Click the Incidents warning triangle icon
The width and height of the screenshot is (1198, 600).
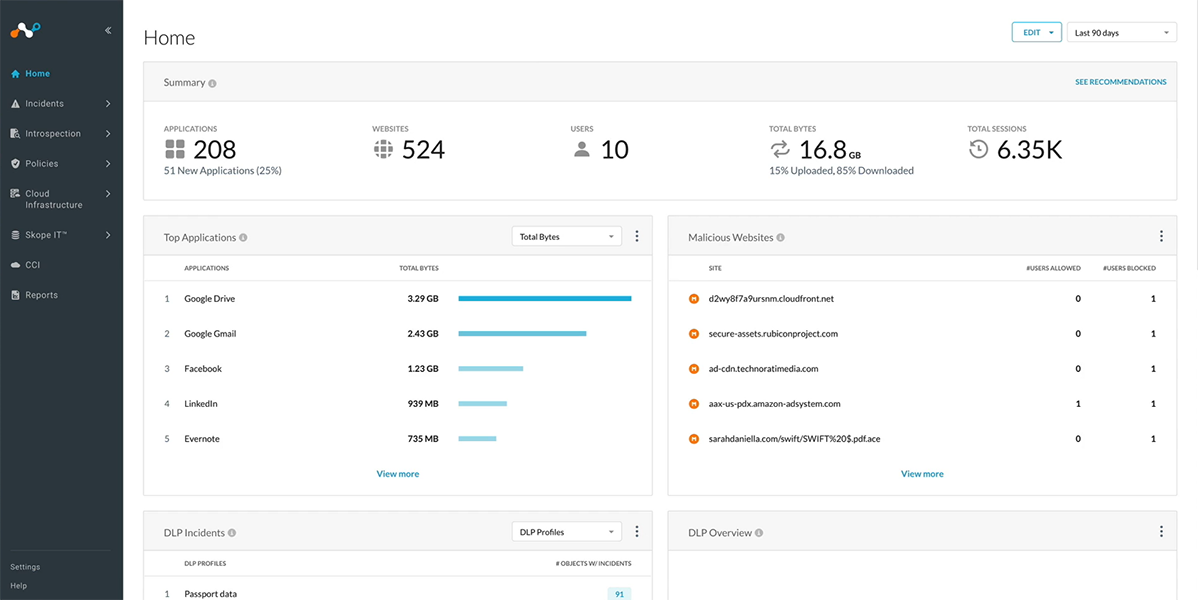point(15,104)
